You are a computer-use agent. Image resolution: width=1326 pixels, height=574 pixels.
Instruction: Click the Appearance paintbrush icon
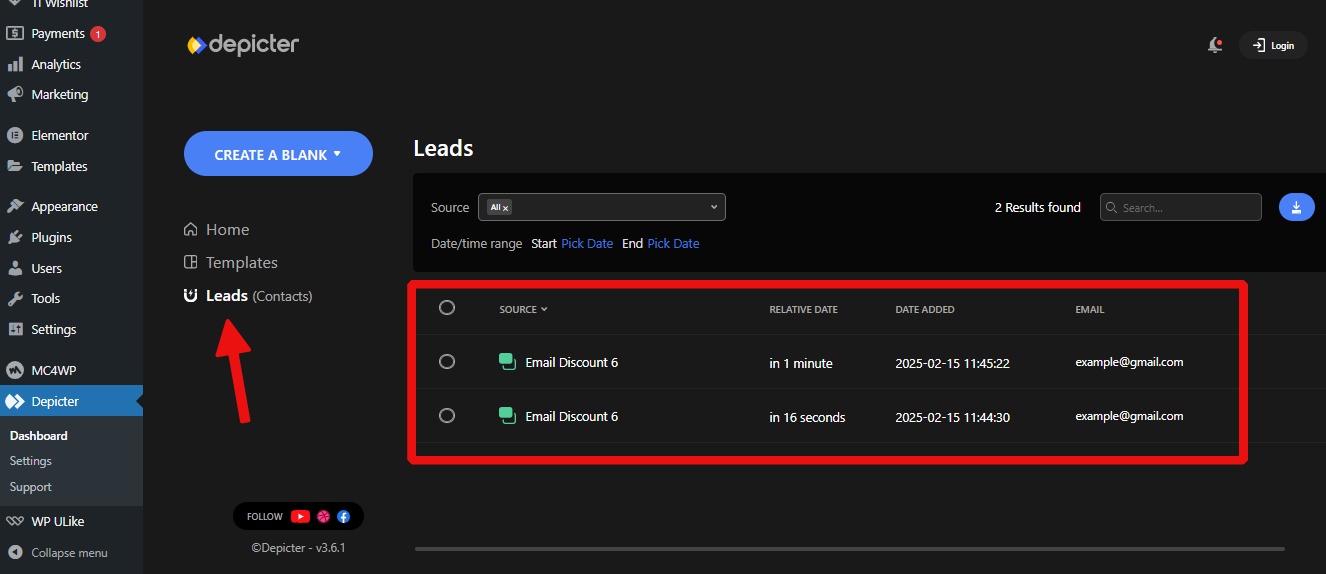[15, 206]
